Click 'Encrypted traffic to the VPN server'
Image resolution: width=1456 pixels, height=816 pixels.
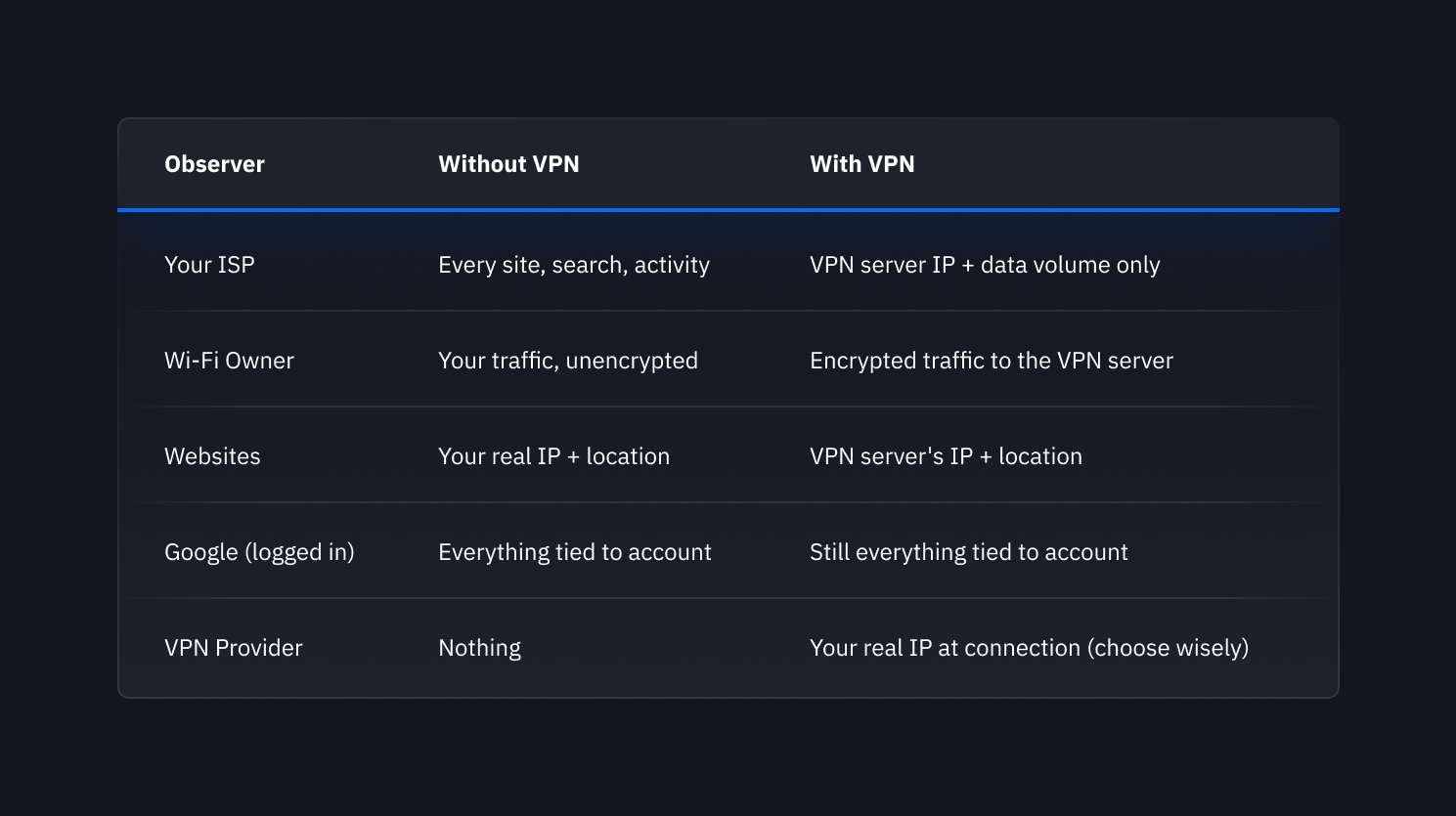click(991, 361)
